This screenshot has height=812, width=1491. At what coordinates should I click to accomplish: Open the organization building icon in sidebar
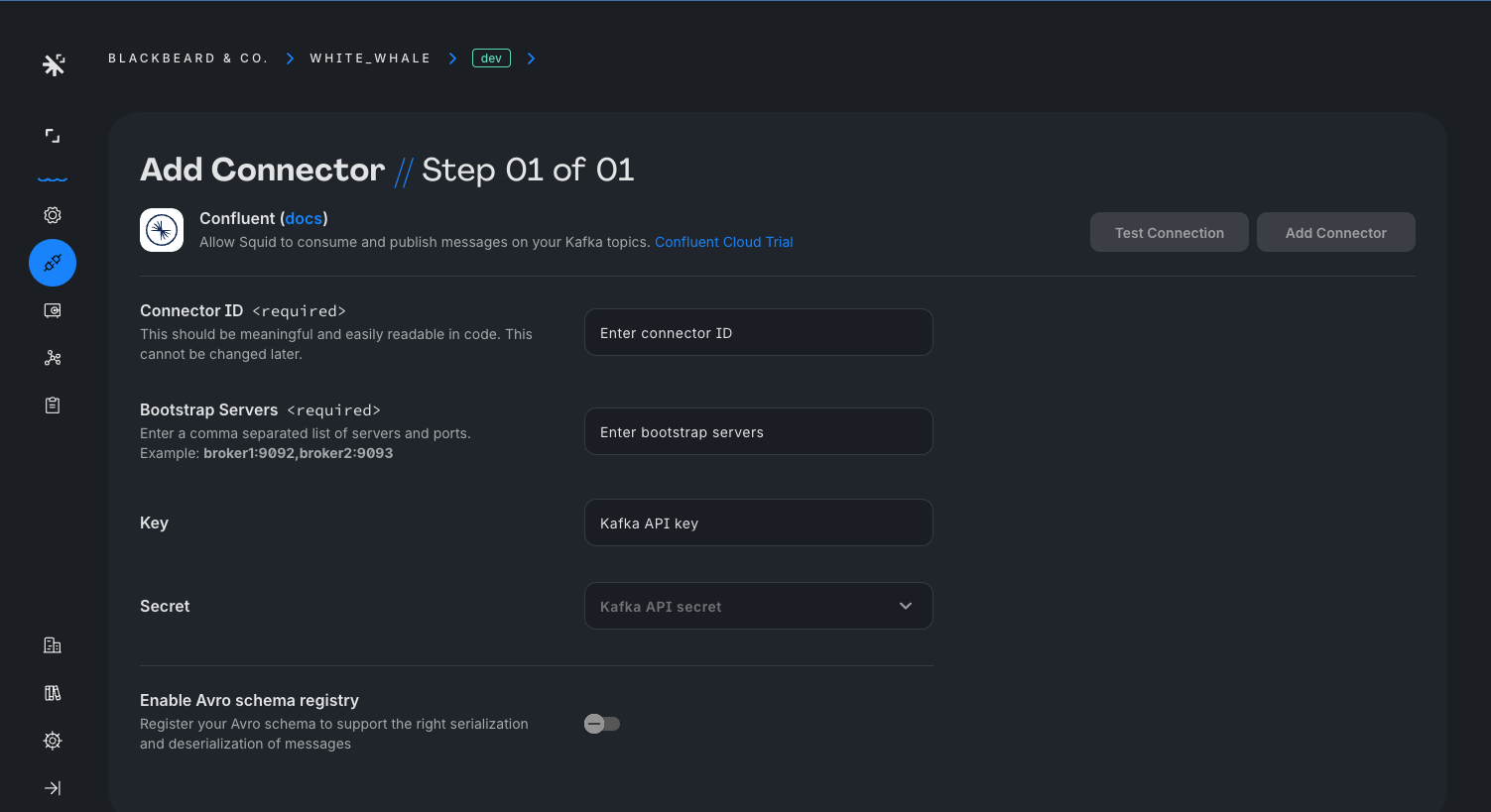click(53, 645)
